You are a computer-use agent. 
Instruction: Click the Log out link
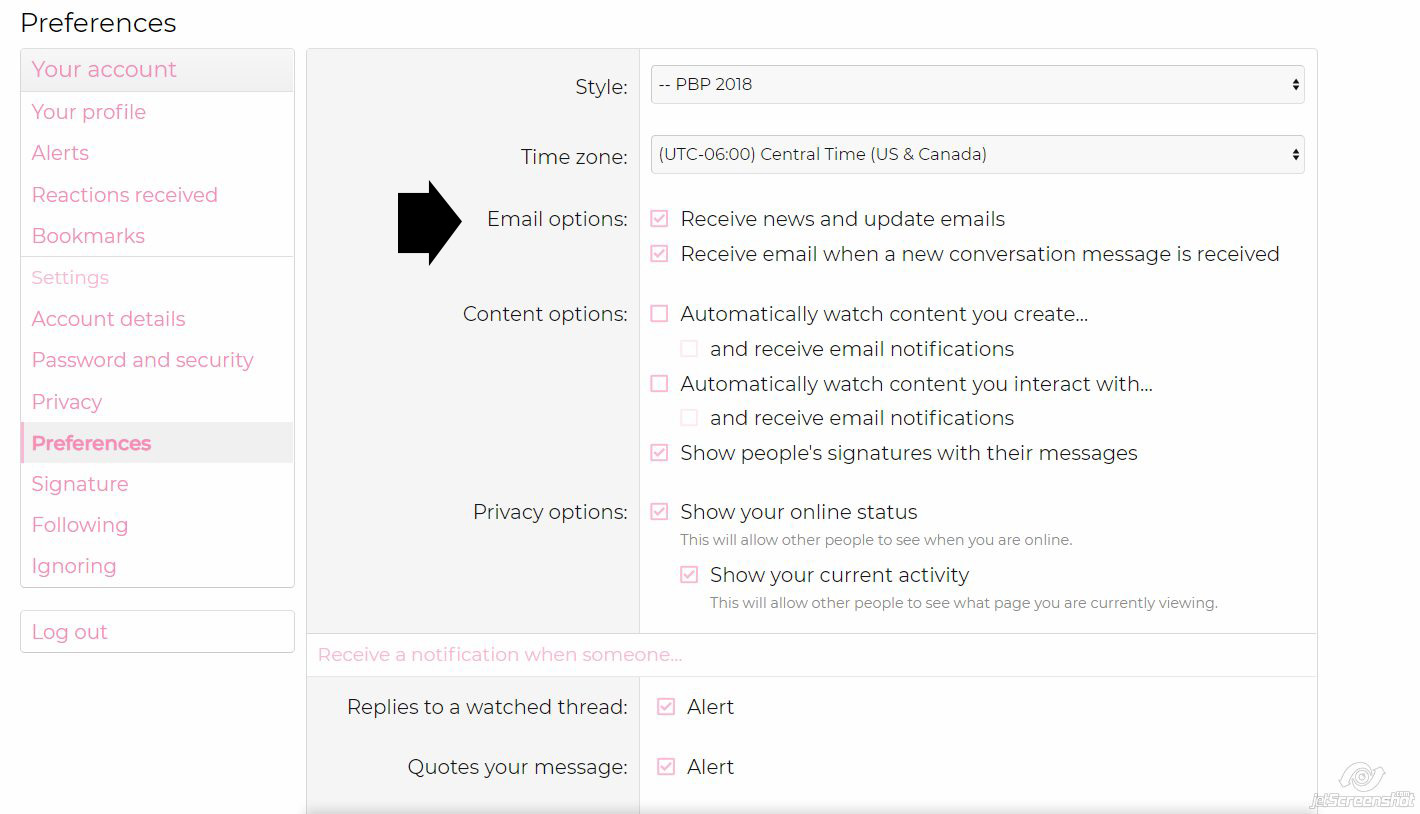(70, 632)
